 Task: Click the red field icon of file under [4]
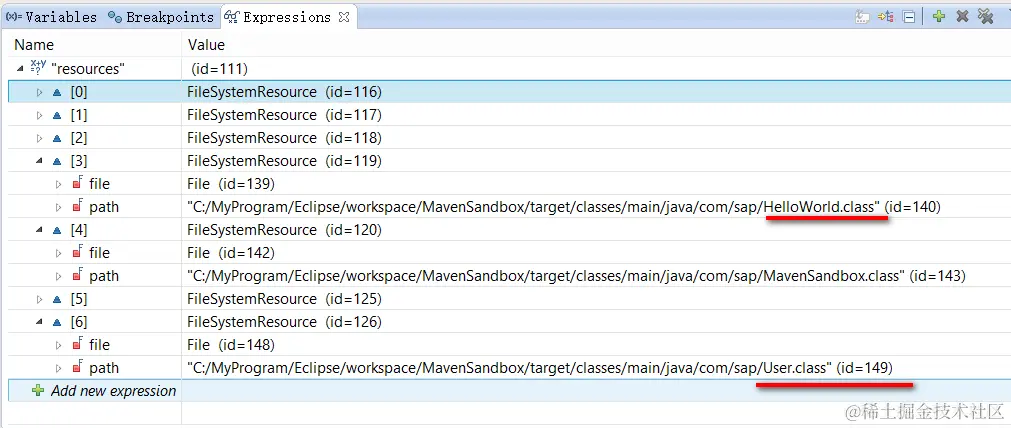click(78, 253)
